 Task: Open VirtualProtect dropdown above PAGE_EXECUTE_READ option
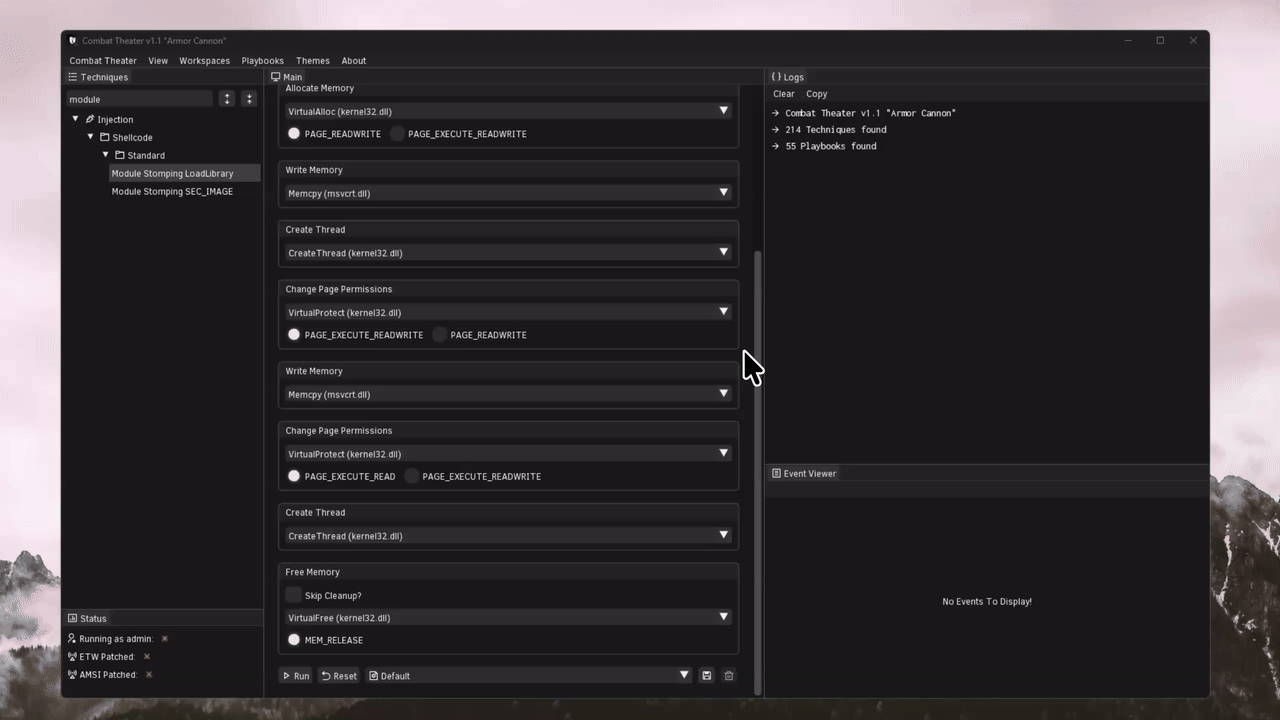coord(508,454)
